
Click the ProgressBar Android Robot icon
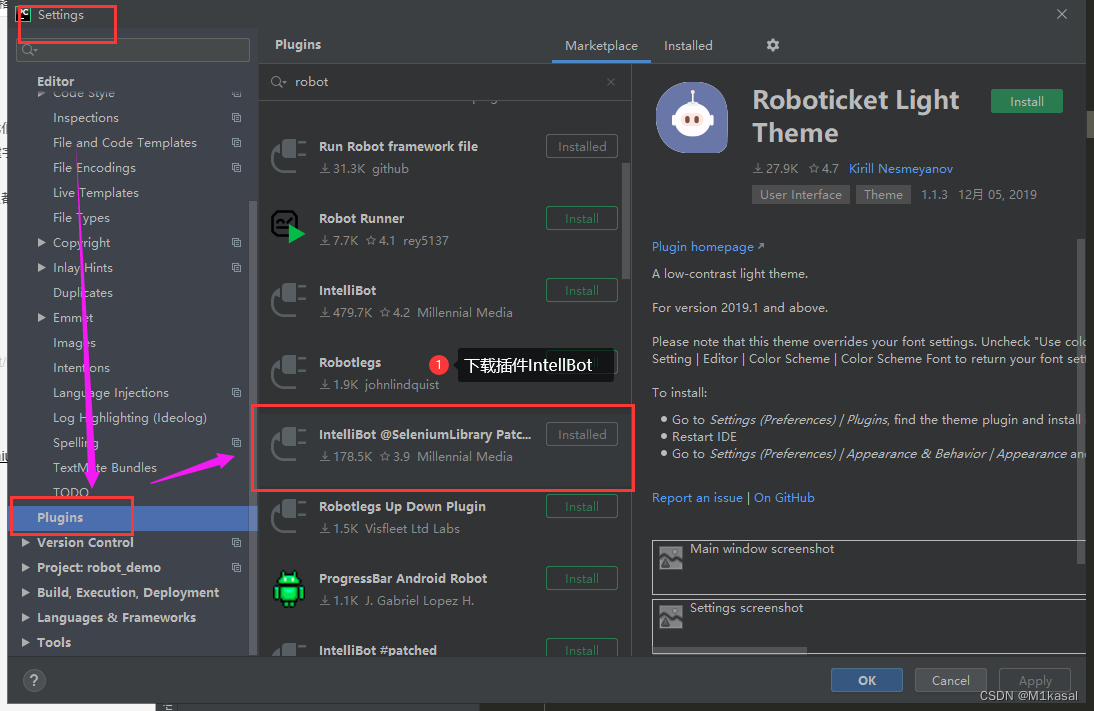(288, 588)
